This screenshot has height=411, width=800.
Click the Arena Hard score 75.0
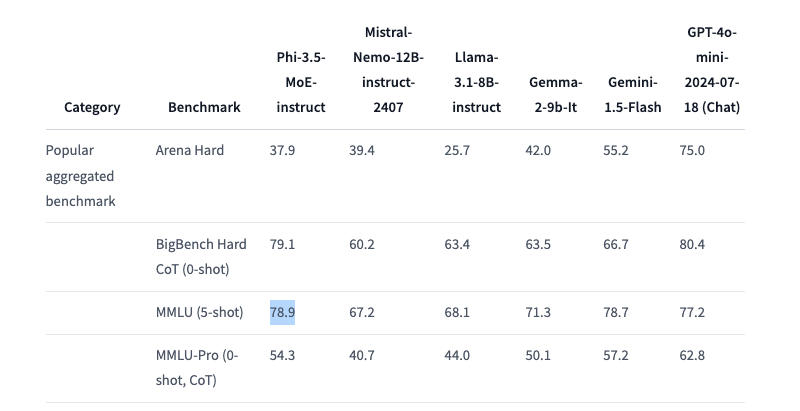(692, 151)
